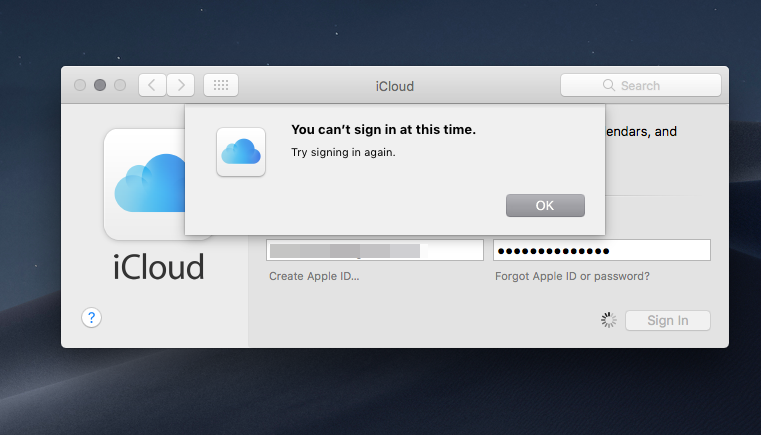Click the password field with dots

(x=602, y=251)
